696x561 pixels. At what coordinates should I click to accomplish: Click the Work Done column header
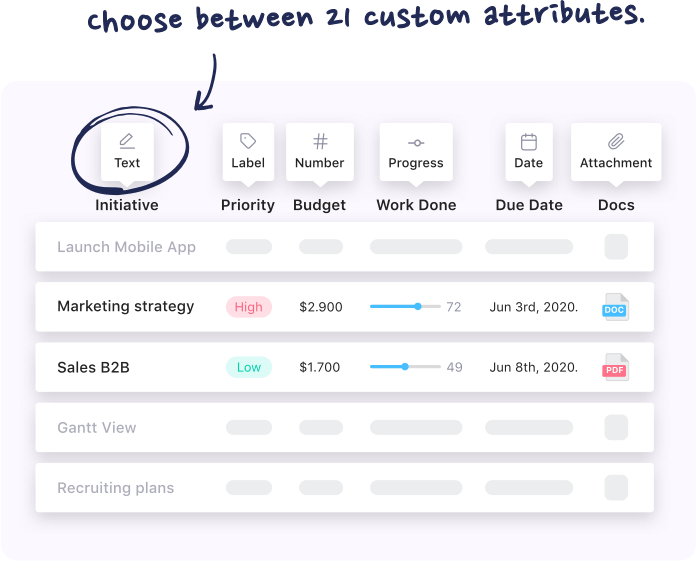pos(416,205)
